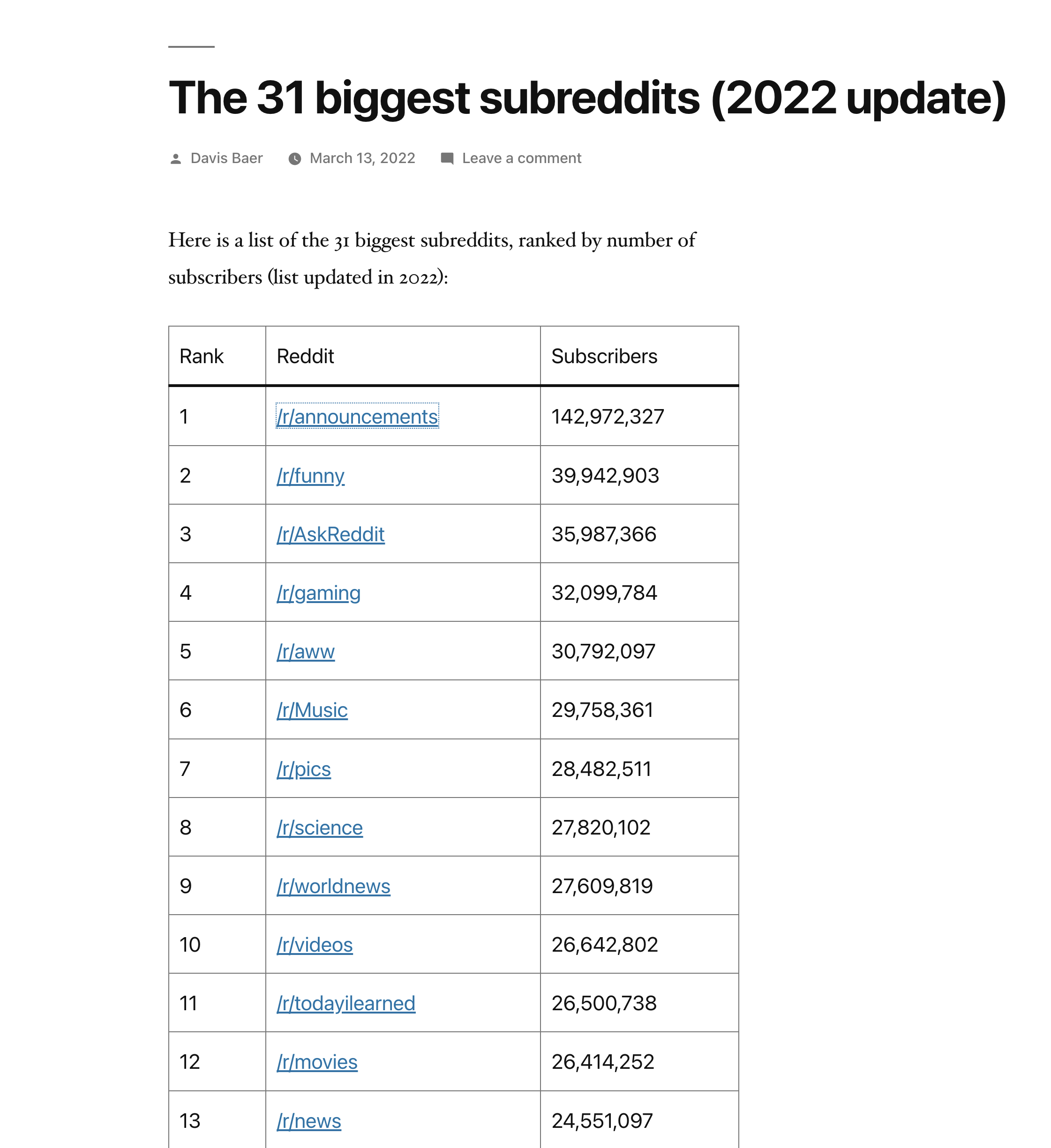This screenshot has height=1148, width=1051.
Task: Open the /r/announcements subreddit link
Action: click(x=357, y=417)
